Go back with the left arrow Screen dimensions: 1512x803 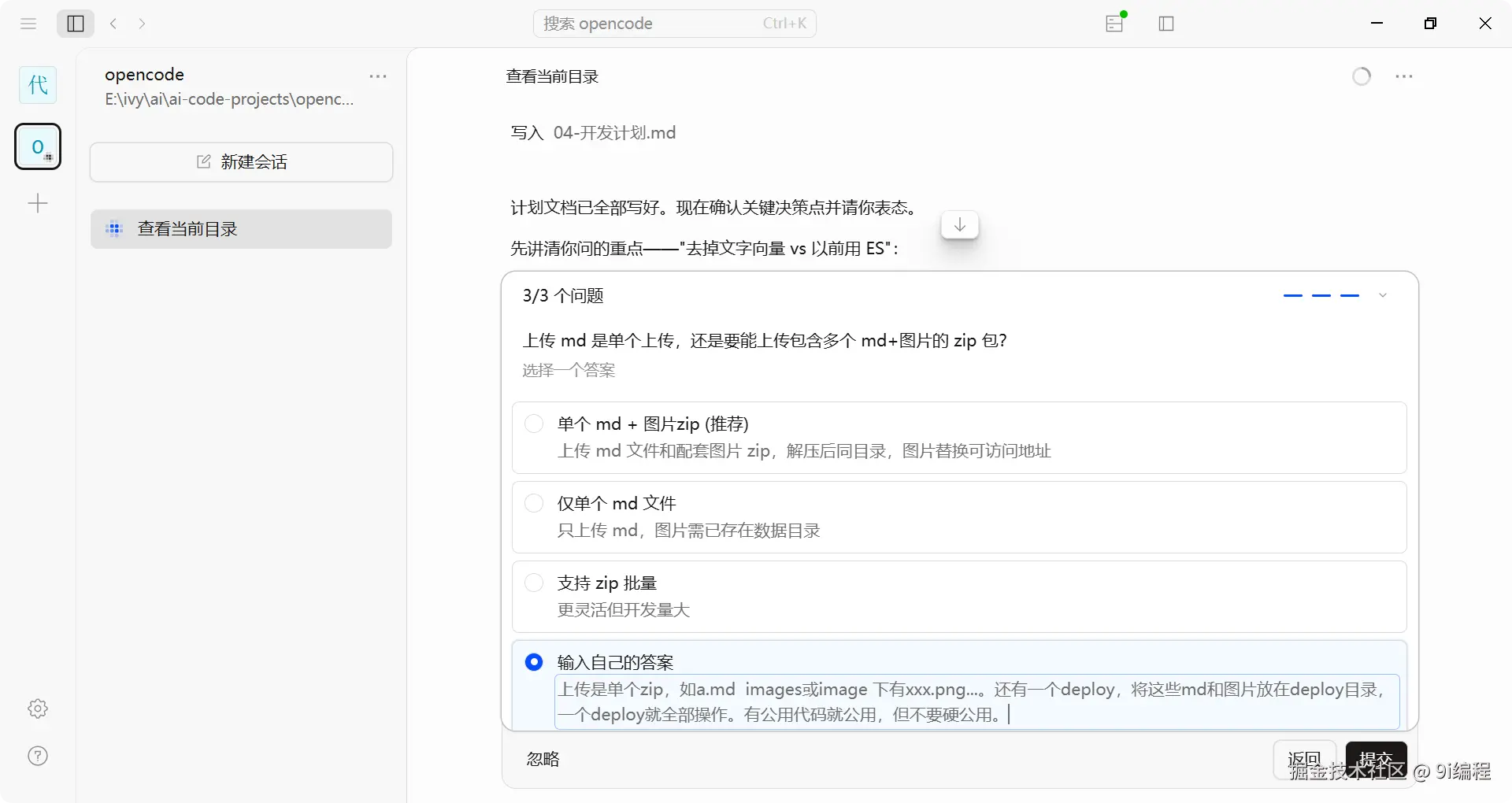coord(113,24)
